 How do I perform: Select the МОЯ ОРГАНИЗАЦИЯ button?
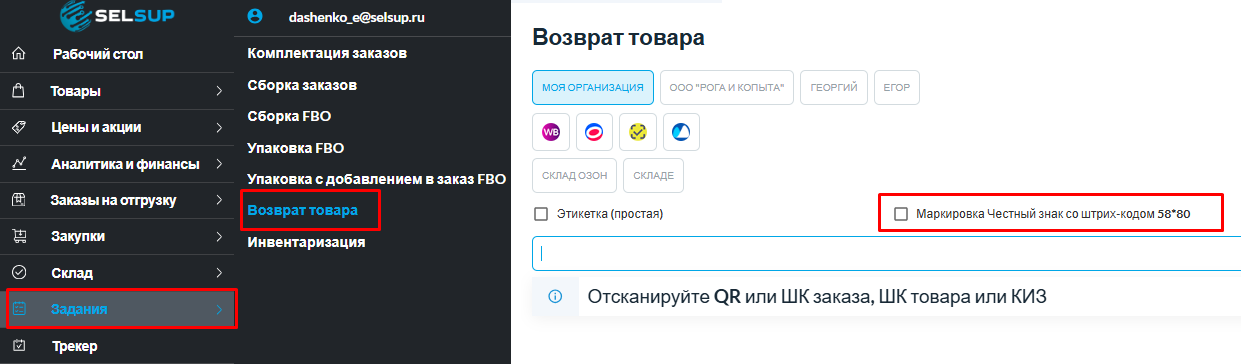coord(593,87)
